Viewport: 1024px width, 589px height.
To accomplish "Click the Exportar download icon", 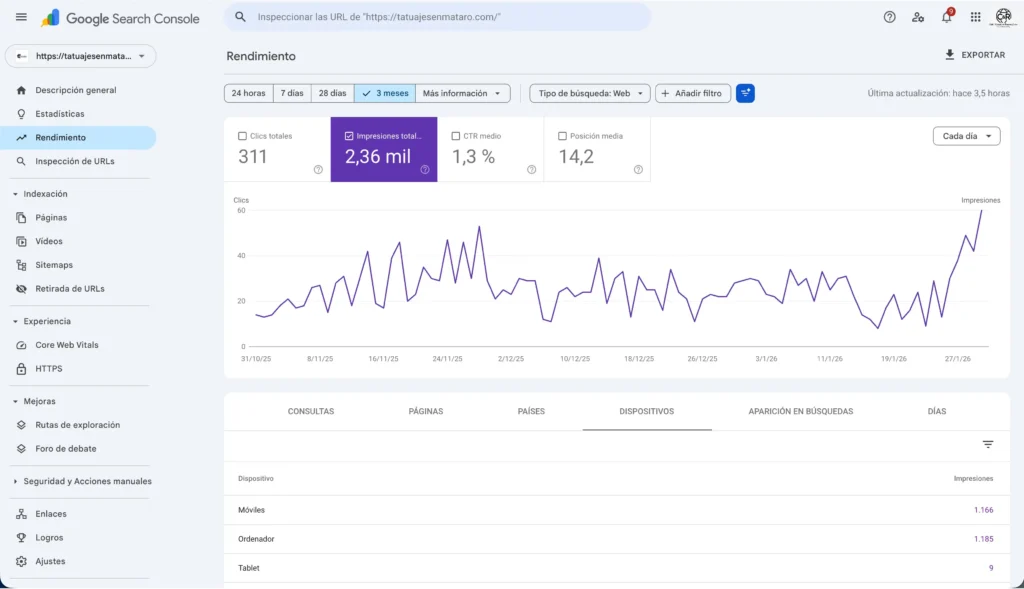I will pos(950,55).
